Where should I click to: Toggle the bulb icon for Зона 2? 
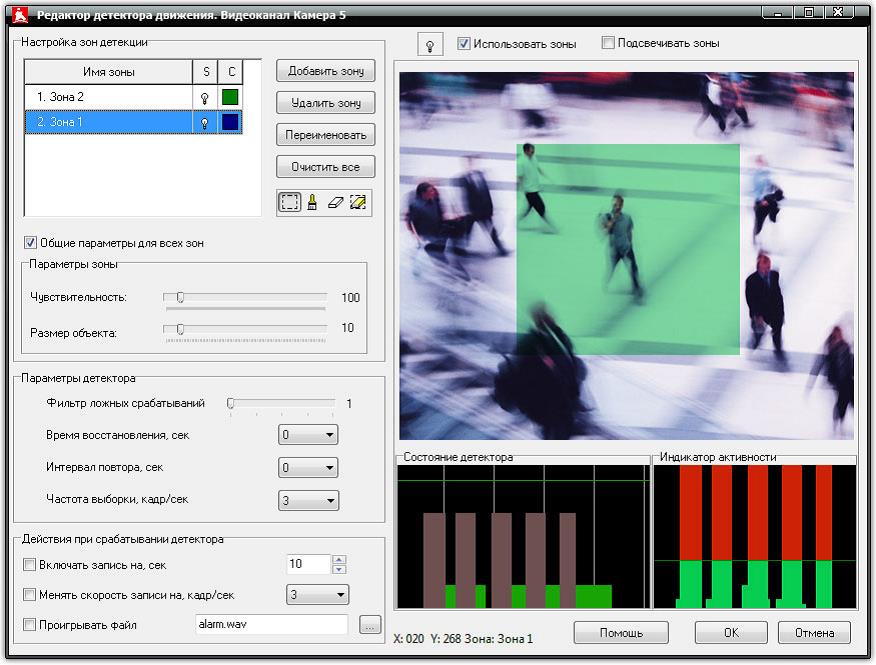205,98
